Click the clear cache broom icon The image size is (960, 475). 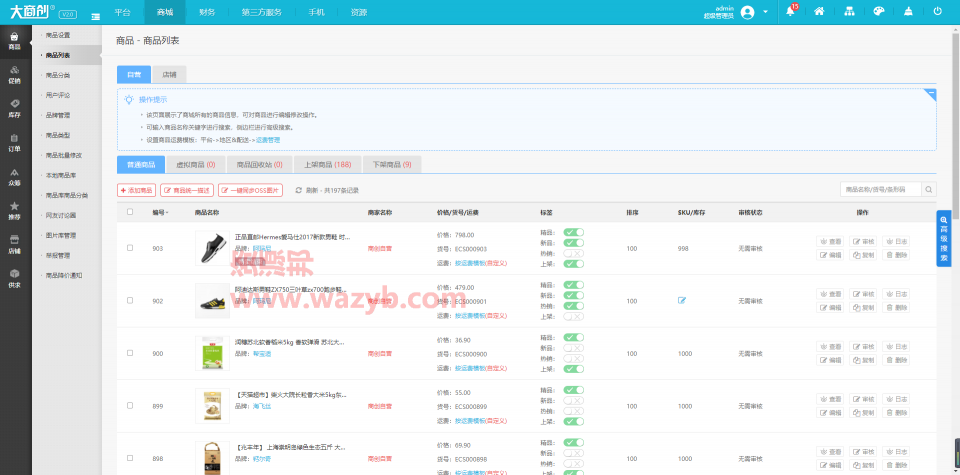908,12
